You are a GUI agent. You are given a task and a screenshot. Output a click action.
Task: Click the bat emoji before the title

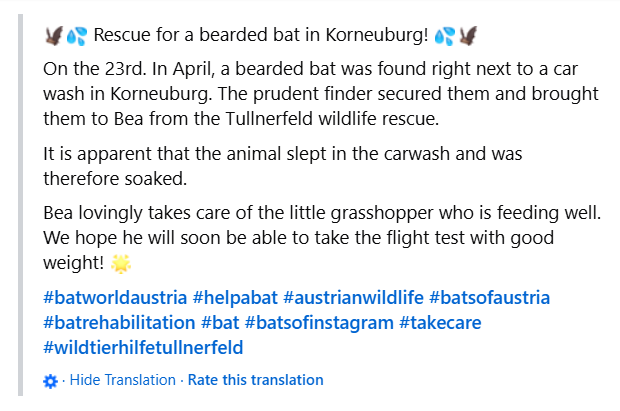pyautogui.click(x=54, y=36)
